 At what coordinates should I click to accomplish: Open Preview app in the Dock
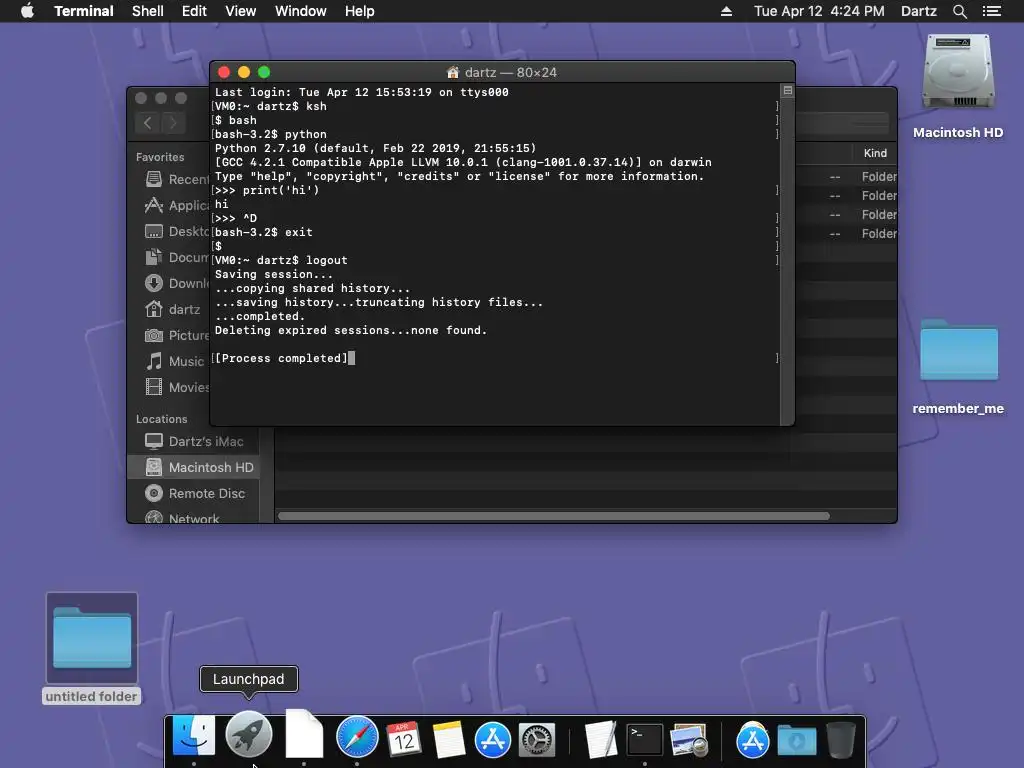pyautogui.click(x=690, y=739)
